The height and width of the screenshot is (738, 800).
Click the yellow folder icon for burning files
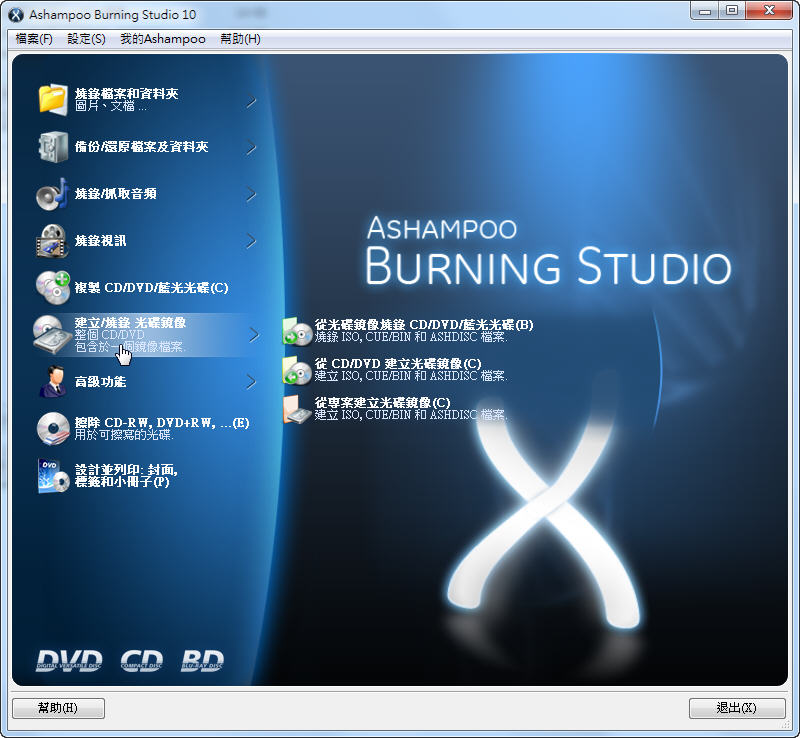coord(53,99)
